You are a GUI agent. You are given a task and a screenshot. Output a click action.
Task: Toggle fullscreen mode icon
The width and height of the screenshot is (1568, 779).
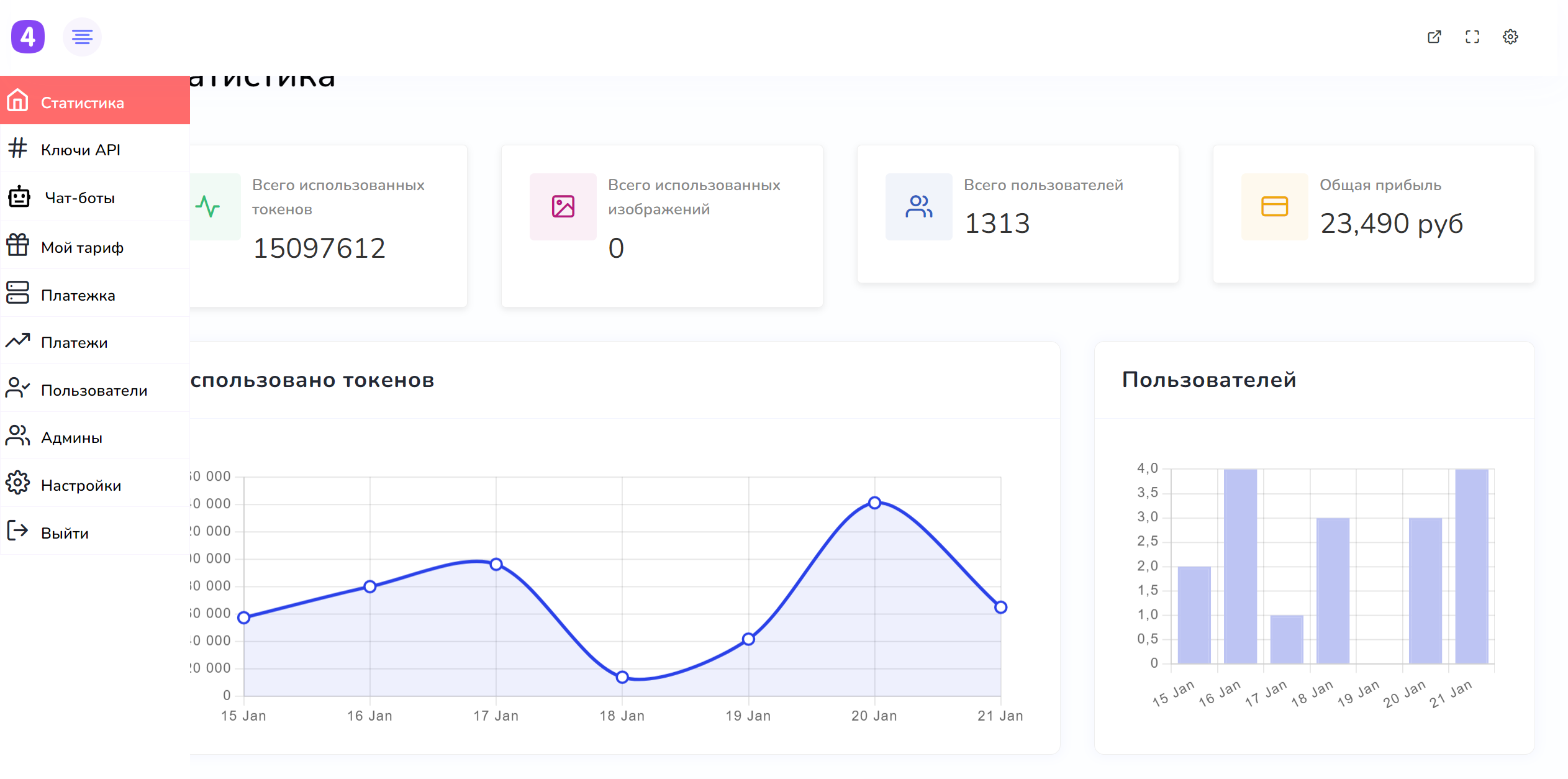tap(1472, 37)
